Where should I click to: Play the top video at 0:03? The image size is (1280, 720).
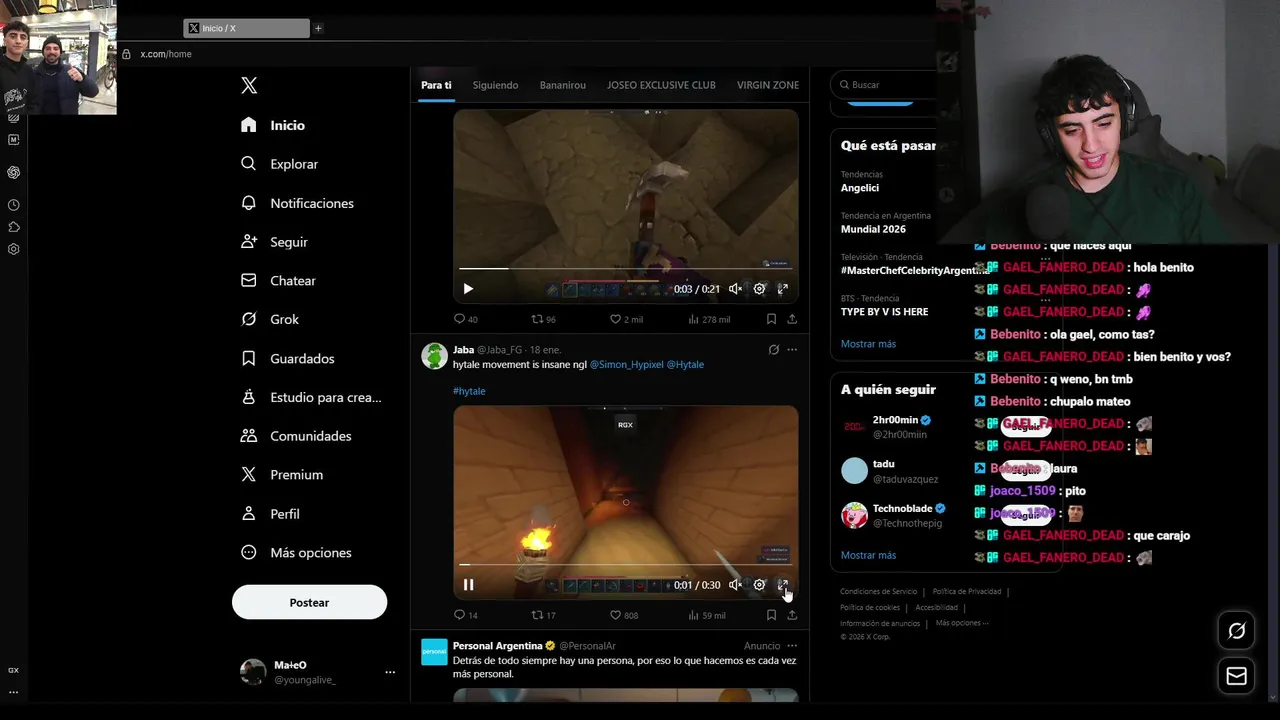click(468, 289)
